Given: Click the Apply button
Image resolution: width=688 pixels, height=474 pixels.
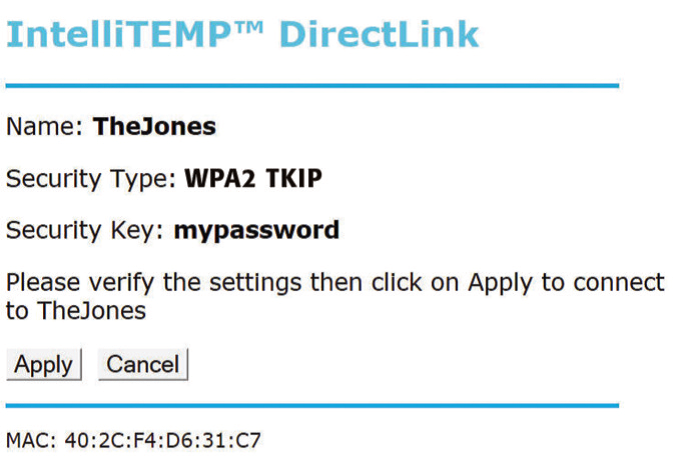Looking at the screenshot, I should [43, 365].
